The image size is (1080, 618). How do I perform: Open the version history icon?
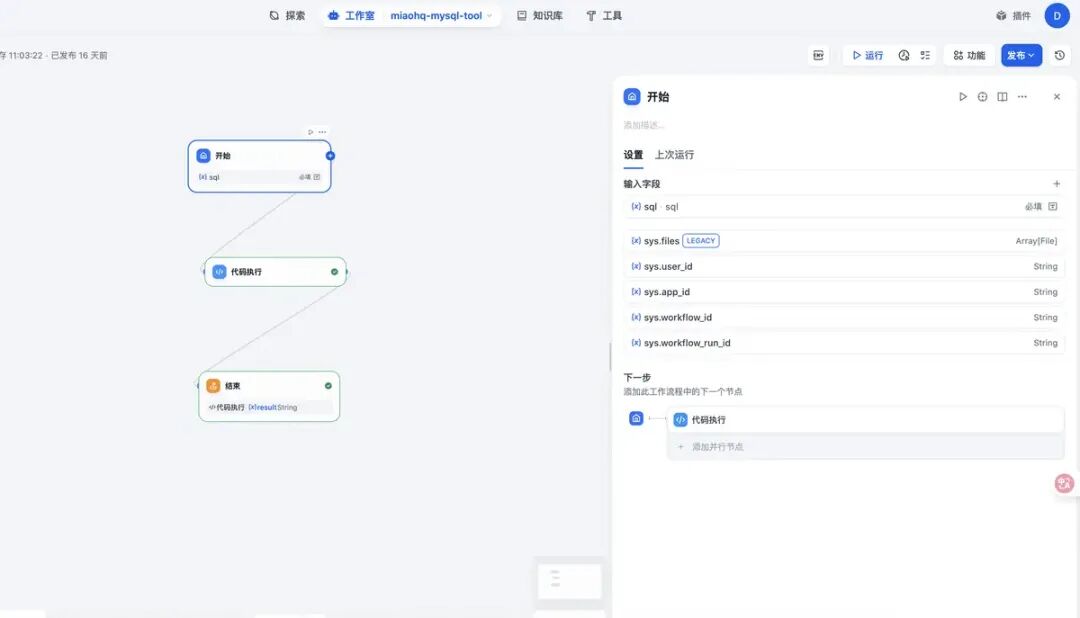1060,55
